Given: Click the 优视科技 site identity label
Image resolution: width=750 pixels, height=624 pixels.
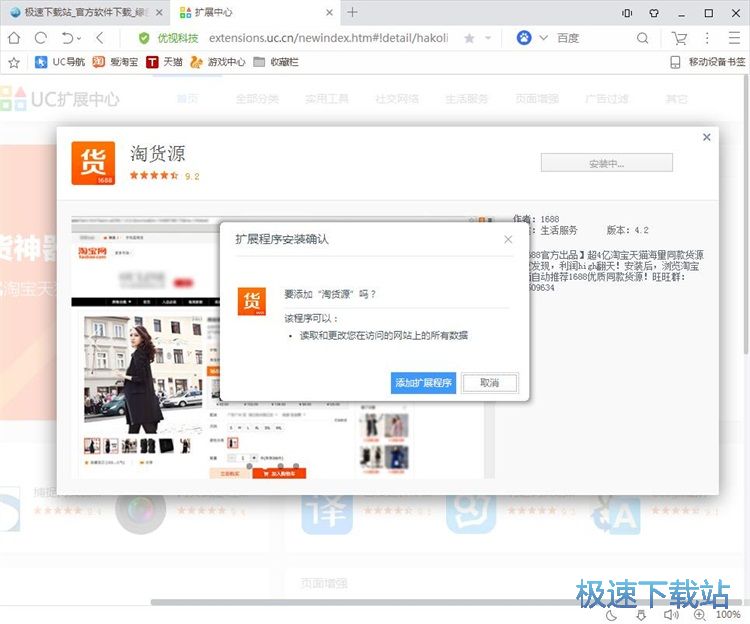Looking at the screenshot, I should pos(178,38).
